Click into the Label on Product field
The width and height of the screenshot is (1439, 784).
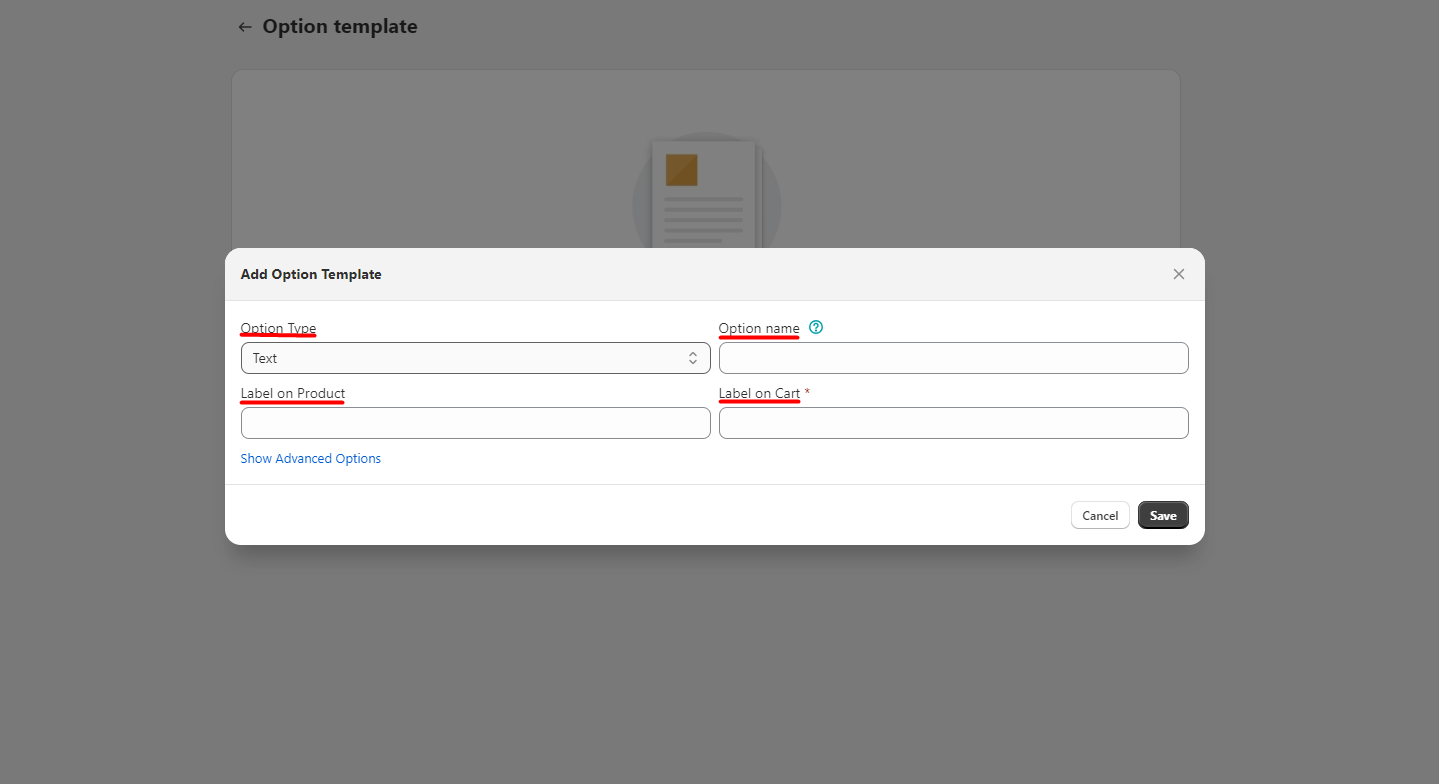coord(475,423)
